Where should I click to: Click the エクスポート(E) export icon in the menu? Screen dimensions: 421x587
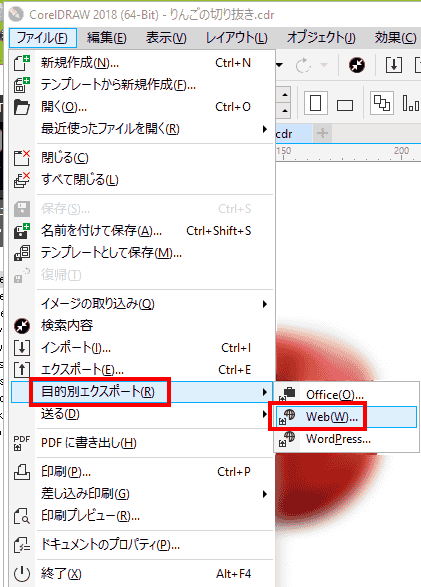22,370
